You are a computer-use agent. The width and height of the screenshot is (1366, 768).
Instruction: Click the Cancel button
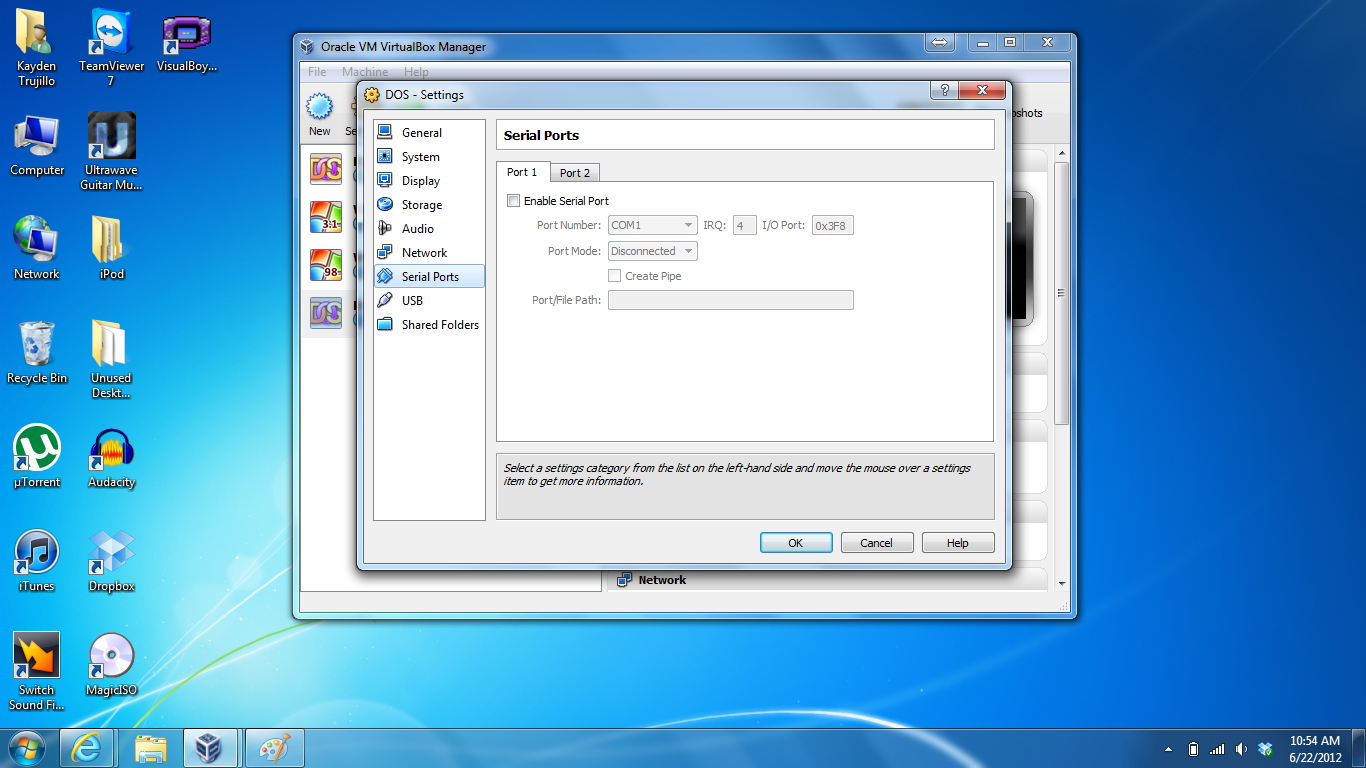tap(877, 543)
